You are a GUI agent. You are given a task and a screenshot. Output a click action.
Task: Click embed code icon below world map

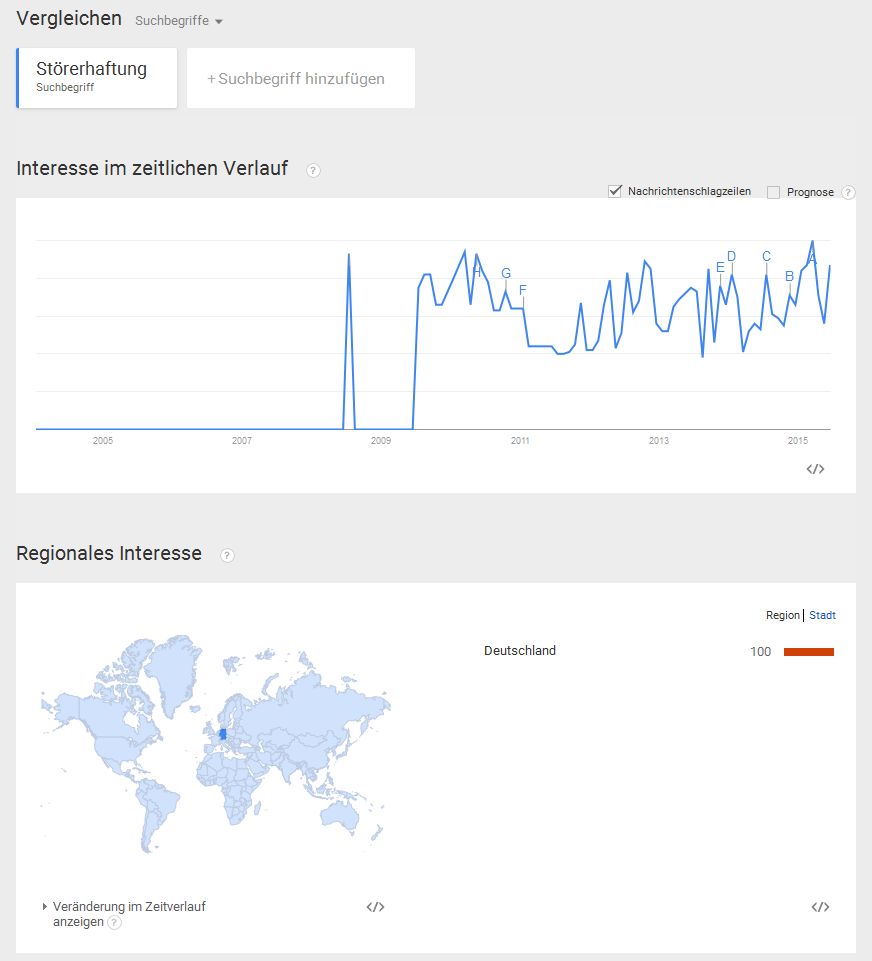376,906
